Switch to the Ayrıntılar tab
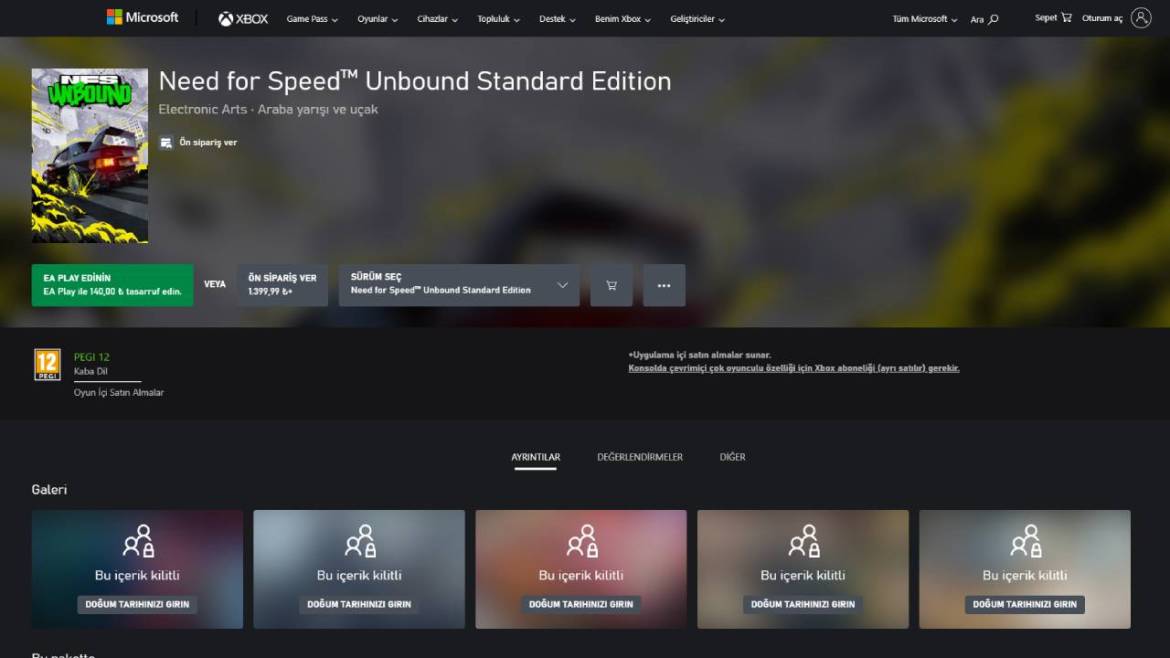The width and height of the screenshot is (1170, 658). (536, 457)
